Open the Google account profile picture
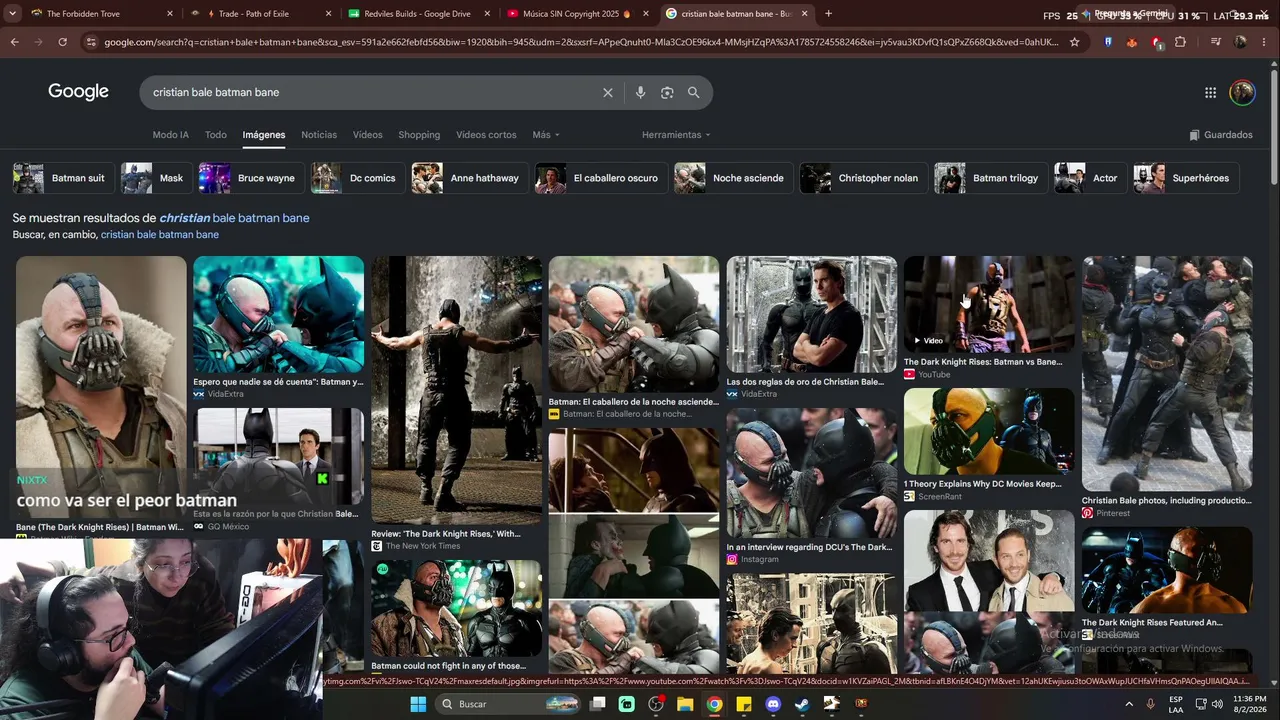This screenshot has width=1280, height=720. (1242, 93)
